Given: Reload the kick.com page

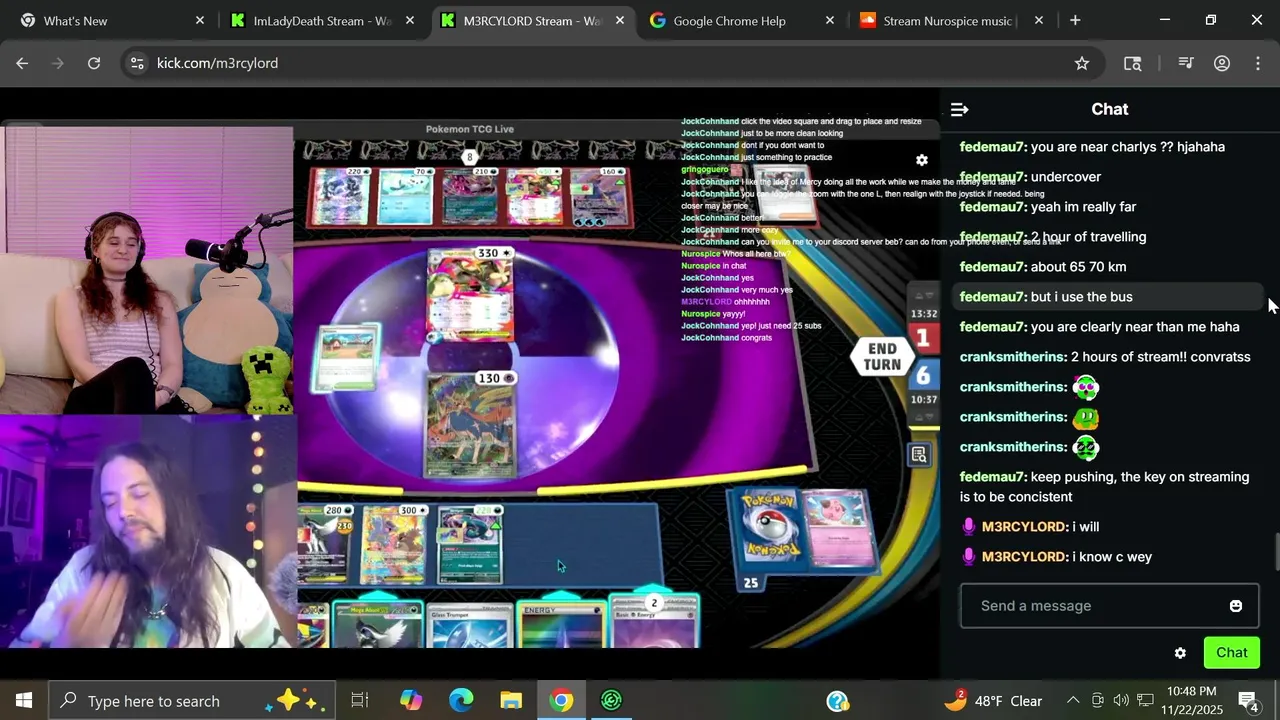Looking at the screenshot, I should [94, 63].
